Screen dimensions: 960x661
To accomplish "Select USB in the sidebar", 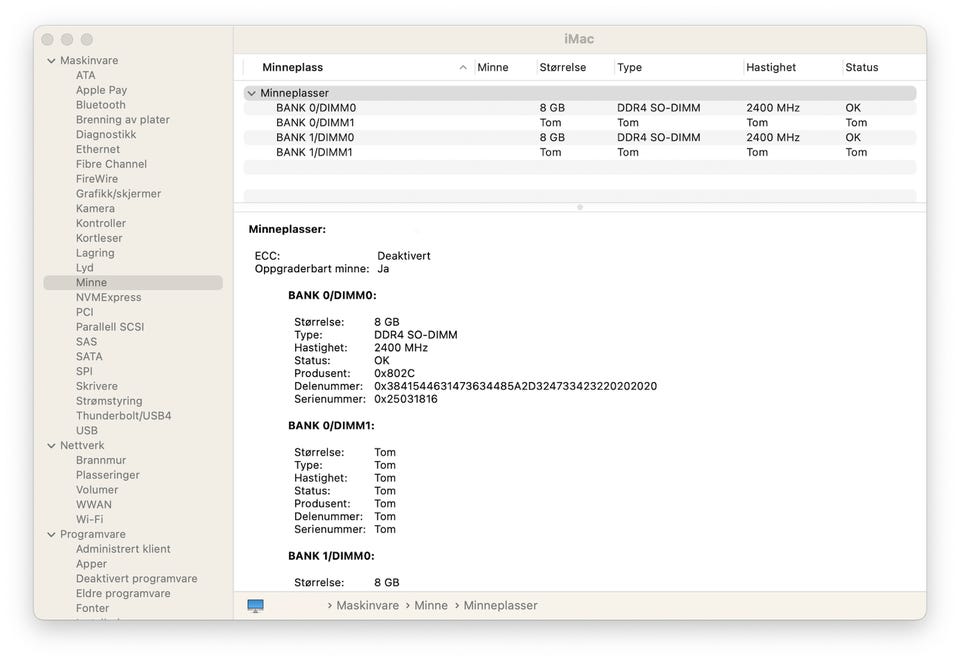I will point(86,430).
